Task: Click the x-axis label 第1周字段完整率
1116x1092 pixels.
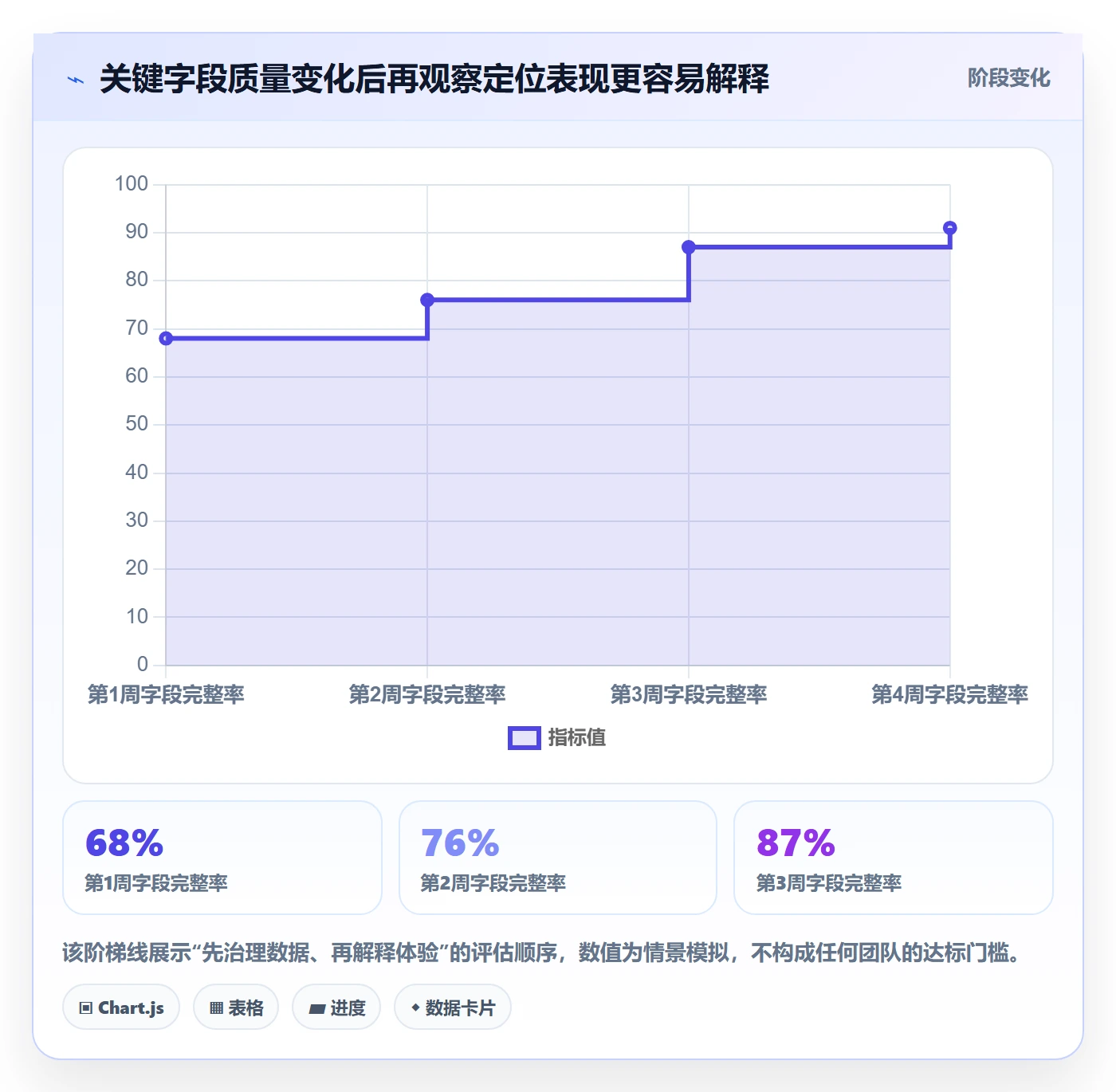Action: click(166, 695)
